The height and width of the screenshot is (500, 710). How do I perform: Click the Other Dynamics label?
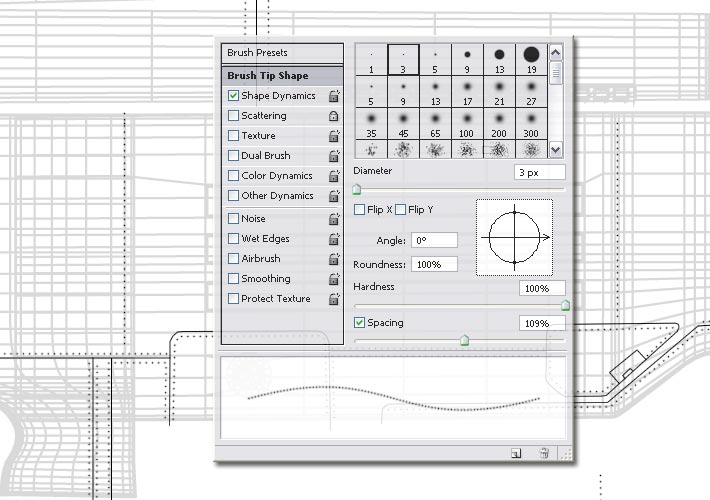277,196
